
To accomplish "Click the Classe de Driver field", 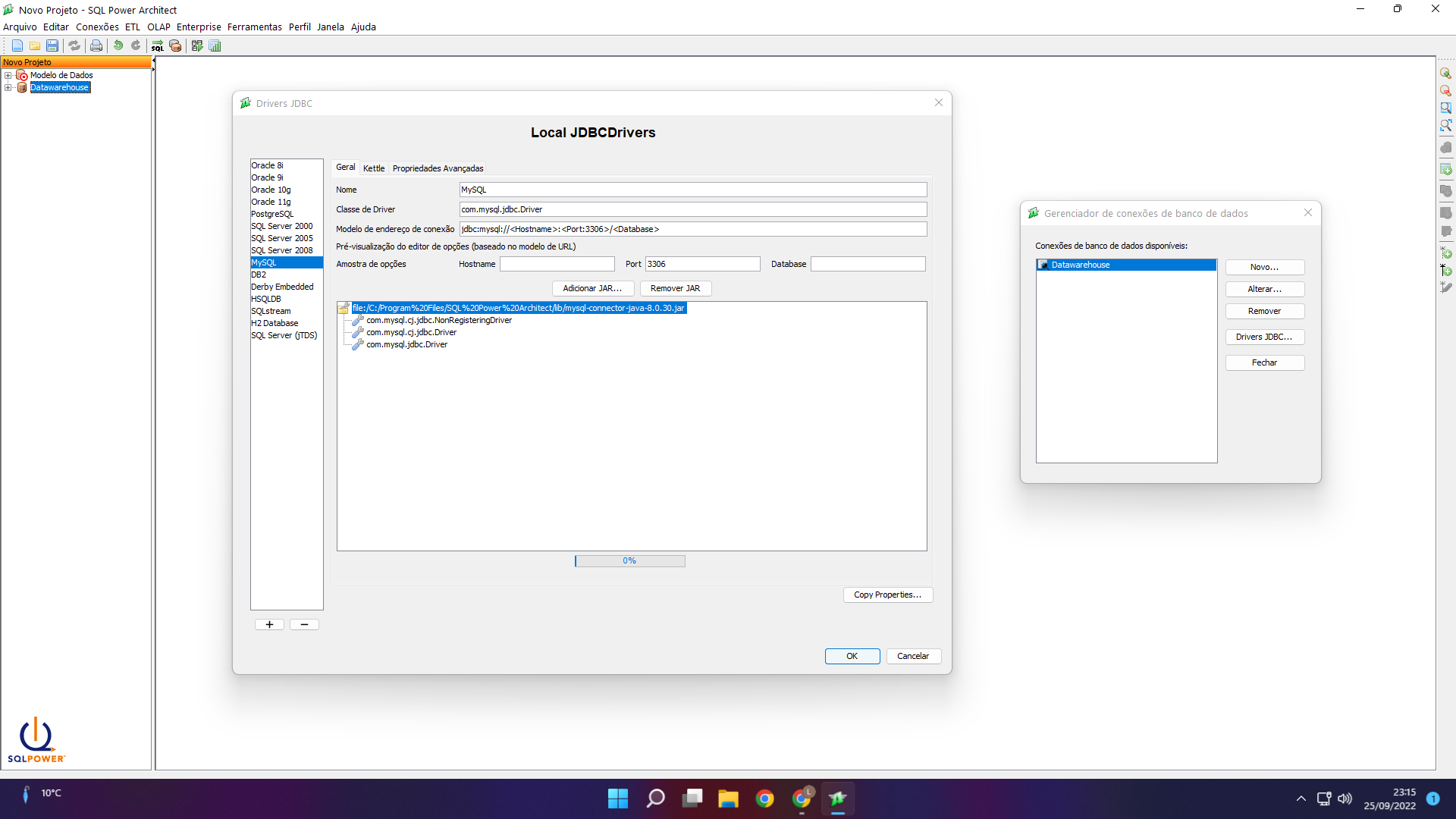I will point(693,209).
